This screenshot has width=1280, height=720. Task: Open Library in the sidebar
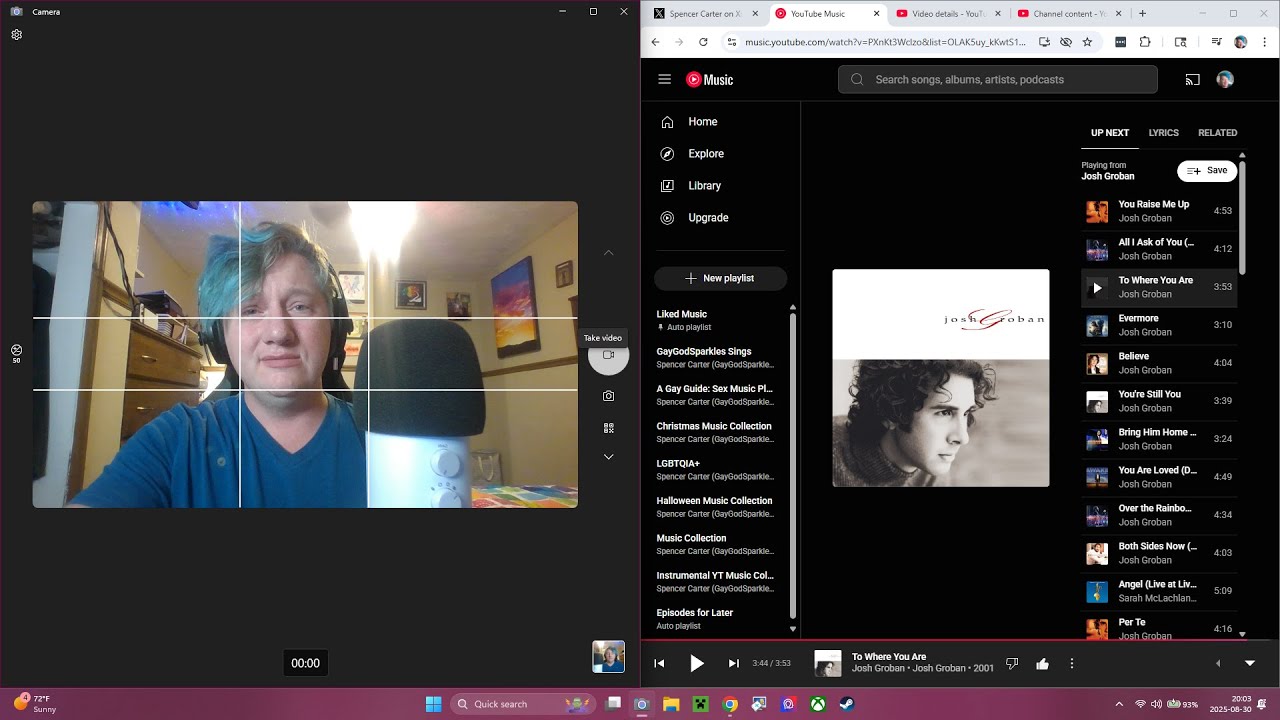coord(721,186)
